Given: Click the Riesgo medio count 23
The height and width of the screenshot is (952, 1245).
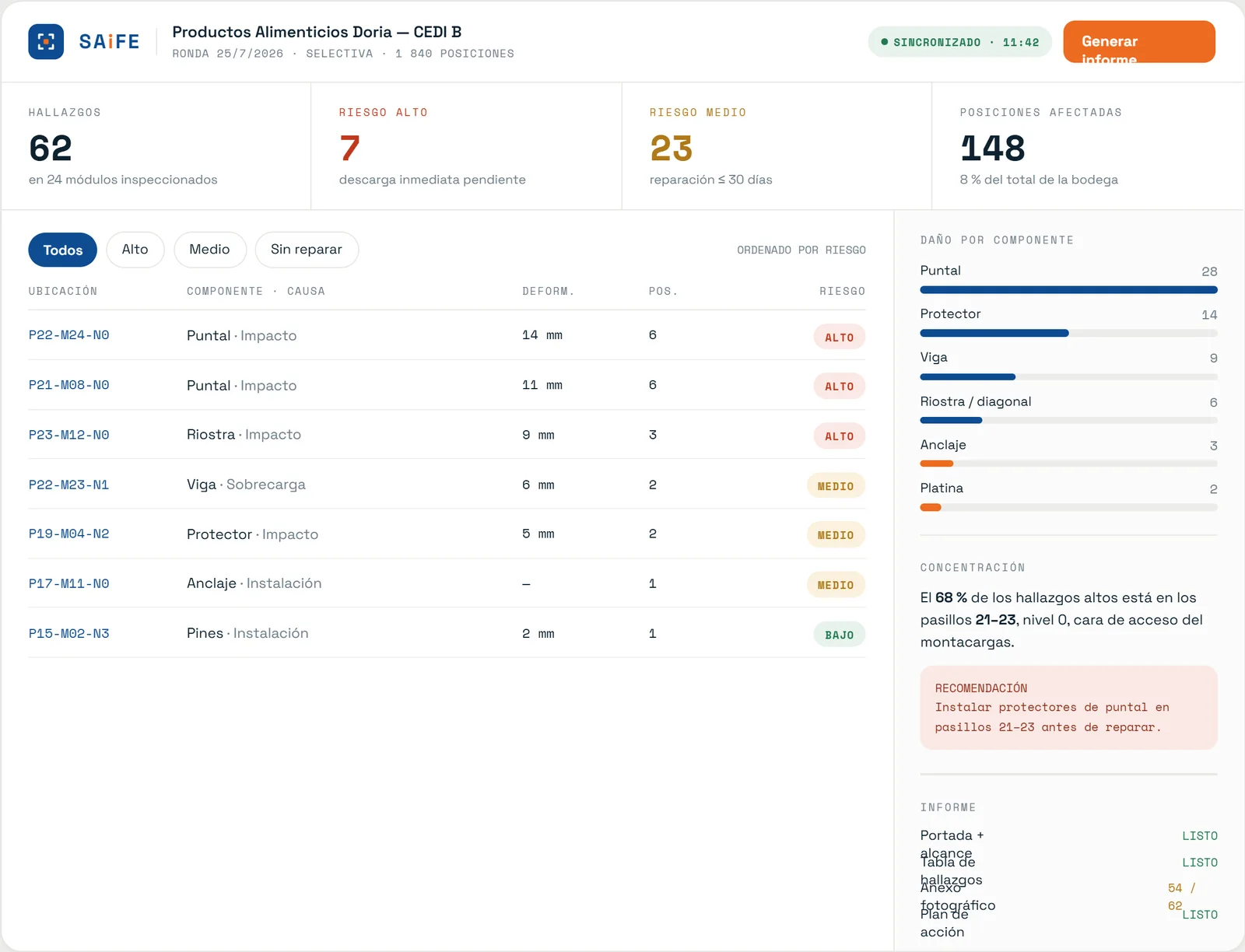Looking at the screenshot, I should (x=671, y=148).
